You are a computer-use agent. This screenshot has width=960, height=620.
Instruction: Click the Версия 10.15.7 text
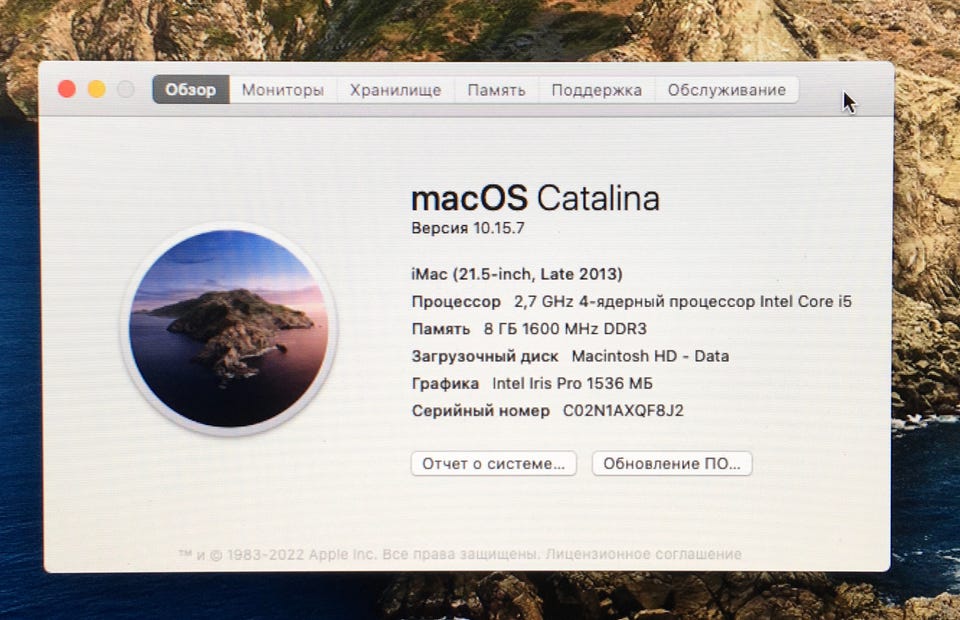click(468, 228)
